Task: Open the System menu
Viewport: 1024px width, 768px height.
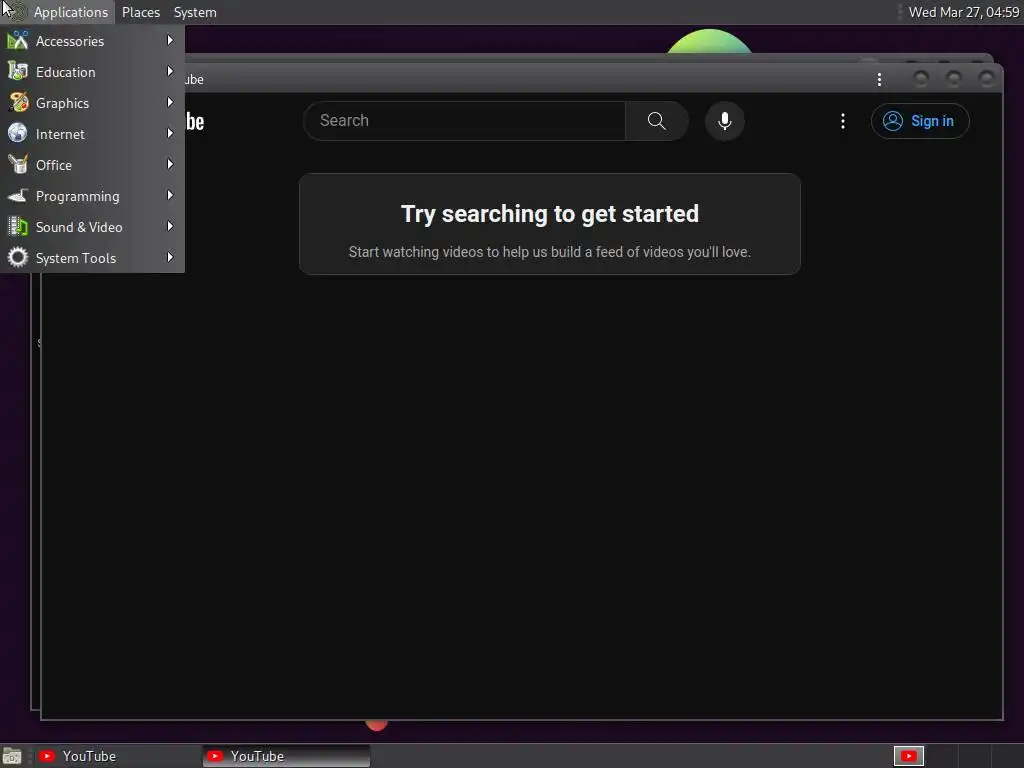Action: click(x=195, y=12)
